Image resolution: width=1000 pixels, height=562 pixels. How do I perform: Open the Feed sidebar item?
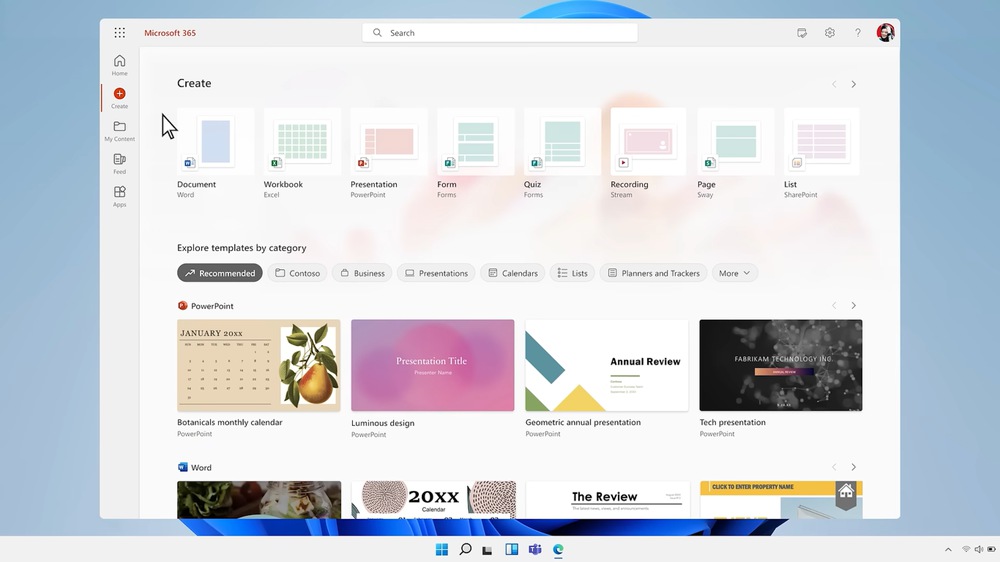(x=119, y=164)
